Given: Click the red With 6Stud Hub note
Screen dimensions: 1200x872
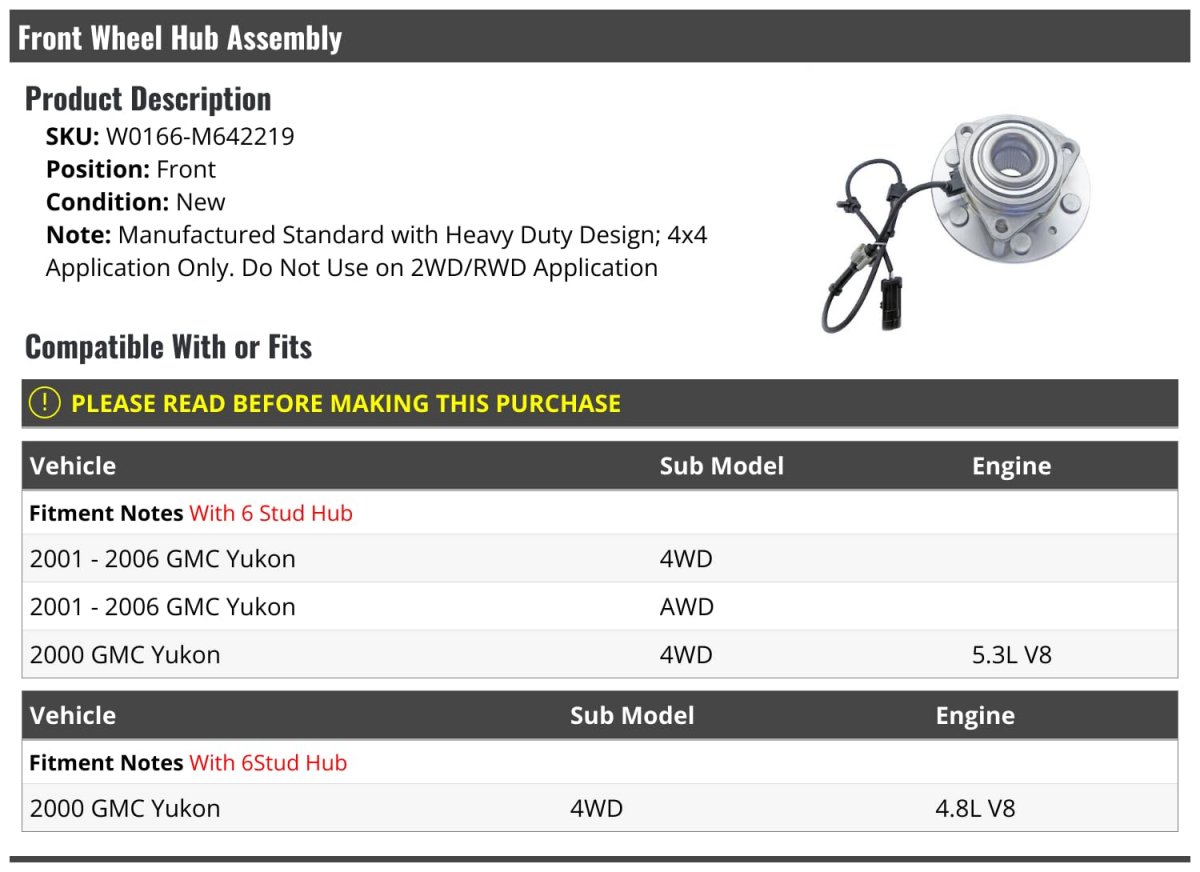Looking at the screenshot, I should click(268, 763).
